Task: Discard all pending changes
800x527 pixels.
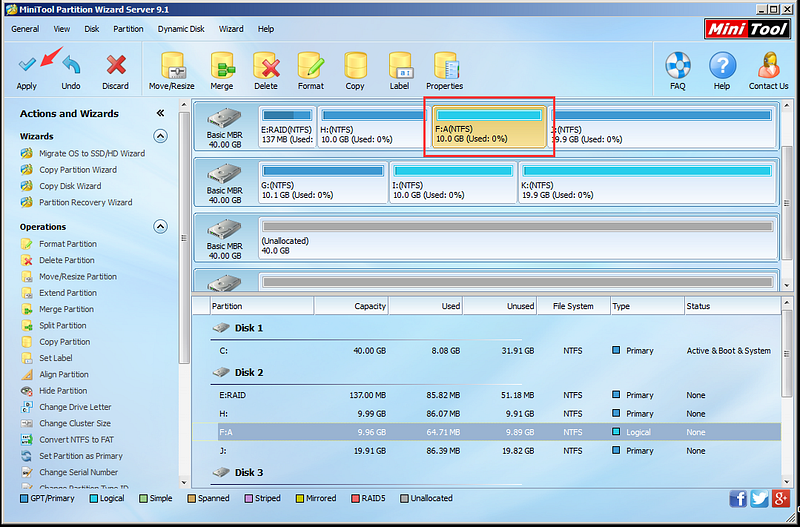Action: 115,71
